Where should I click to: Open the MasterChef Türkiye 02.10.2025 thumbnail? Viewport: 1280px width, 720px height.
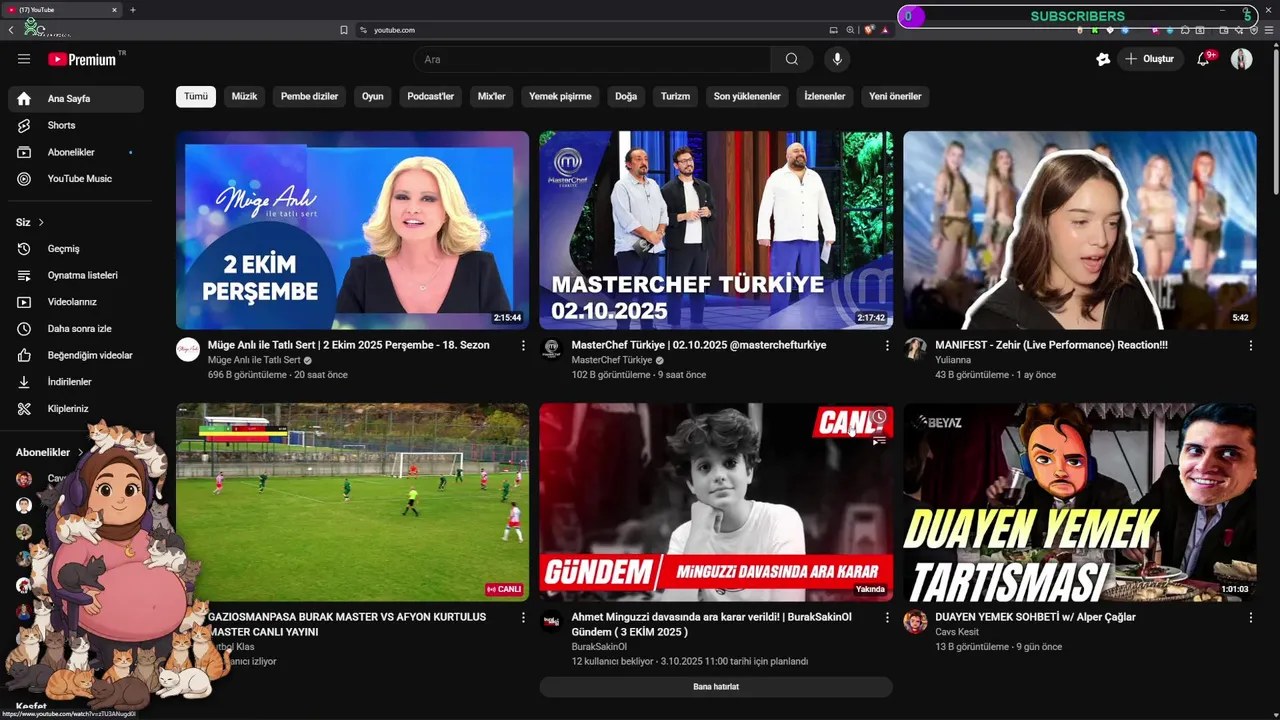(x=716, y=230)
